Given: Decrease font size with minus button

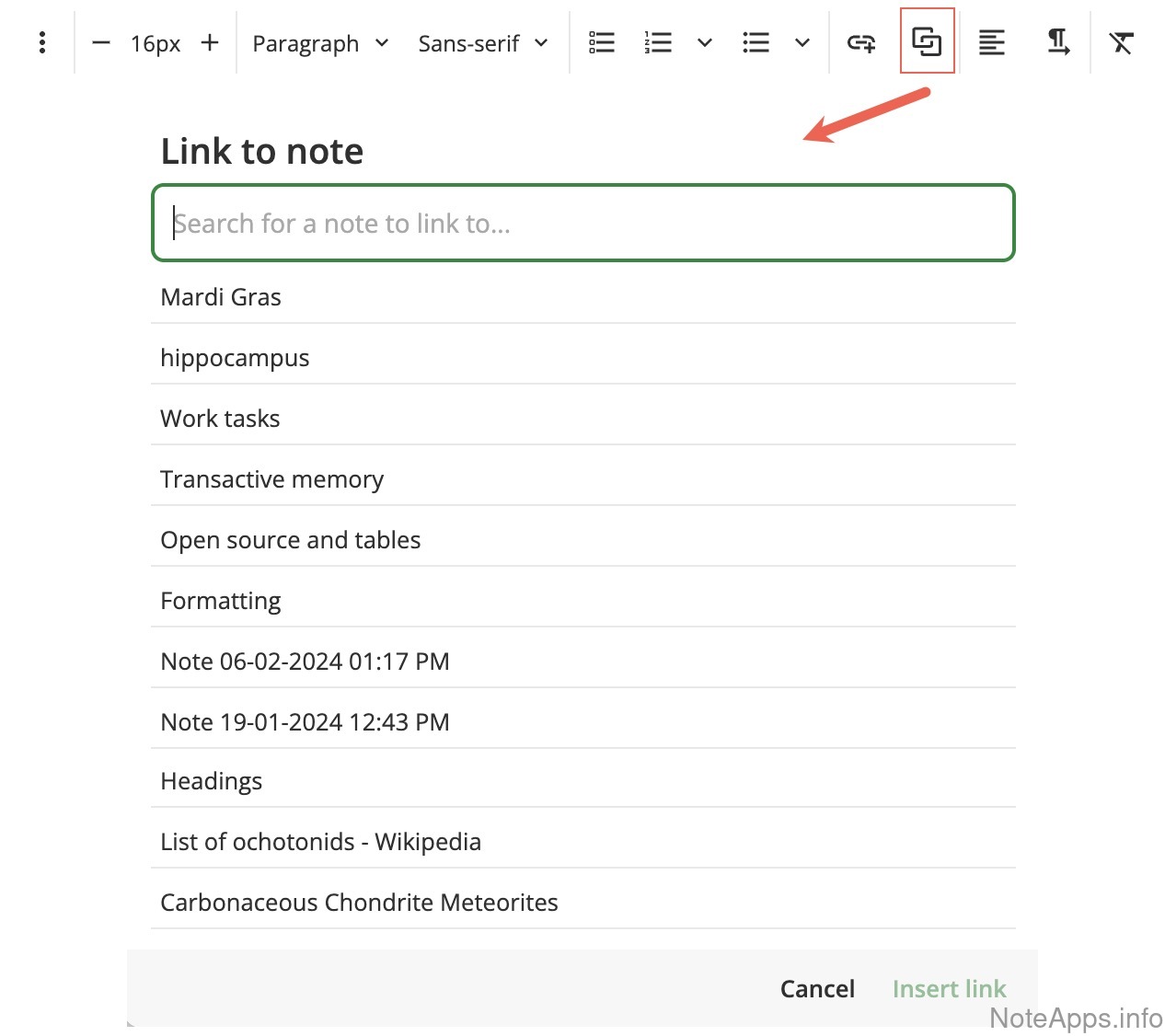Looking at the screenshot, I should point(101,42).
